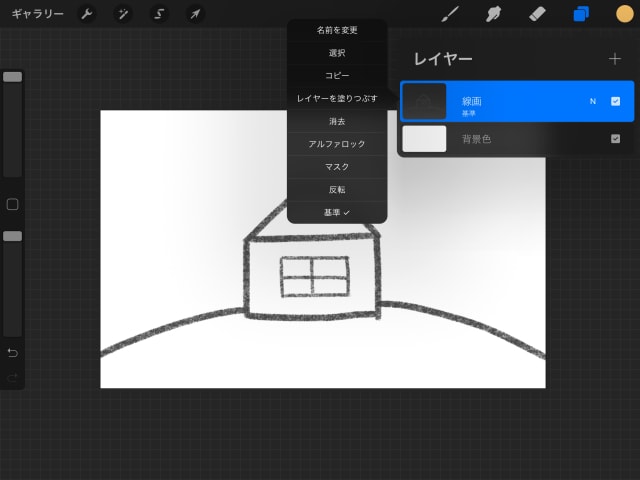
Task: Choose 名前を変更 from layer menu
Action: [337, 30]
